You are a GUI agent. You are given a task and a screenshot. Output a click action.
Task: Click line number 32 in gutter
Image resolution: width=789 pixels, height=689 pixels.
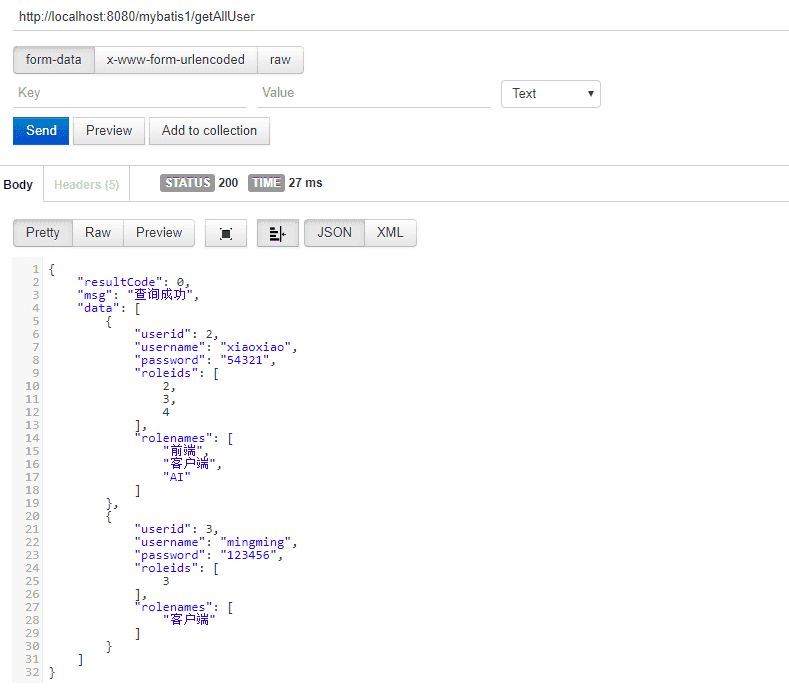(32, 672)
